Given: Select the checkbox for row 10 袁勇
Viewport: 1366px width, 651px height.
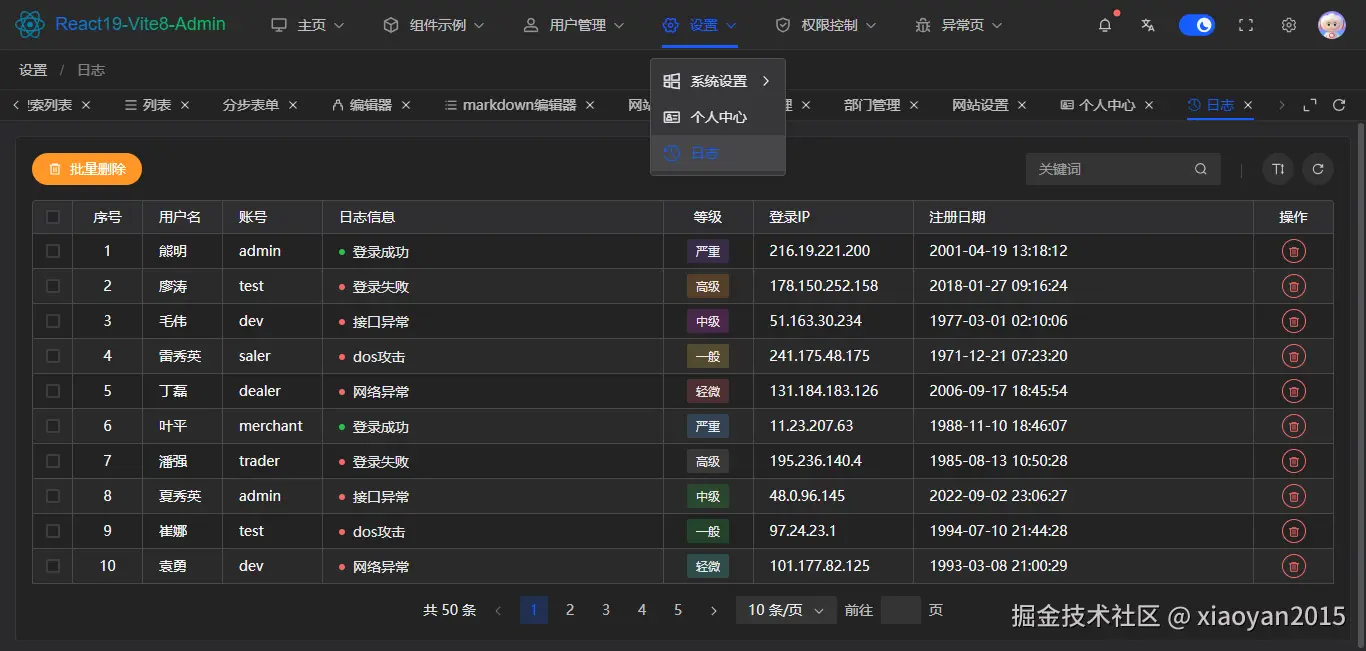Looking at the screenshot, I should tap(53, 566).
